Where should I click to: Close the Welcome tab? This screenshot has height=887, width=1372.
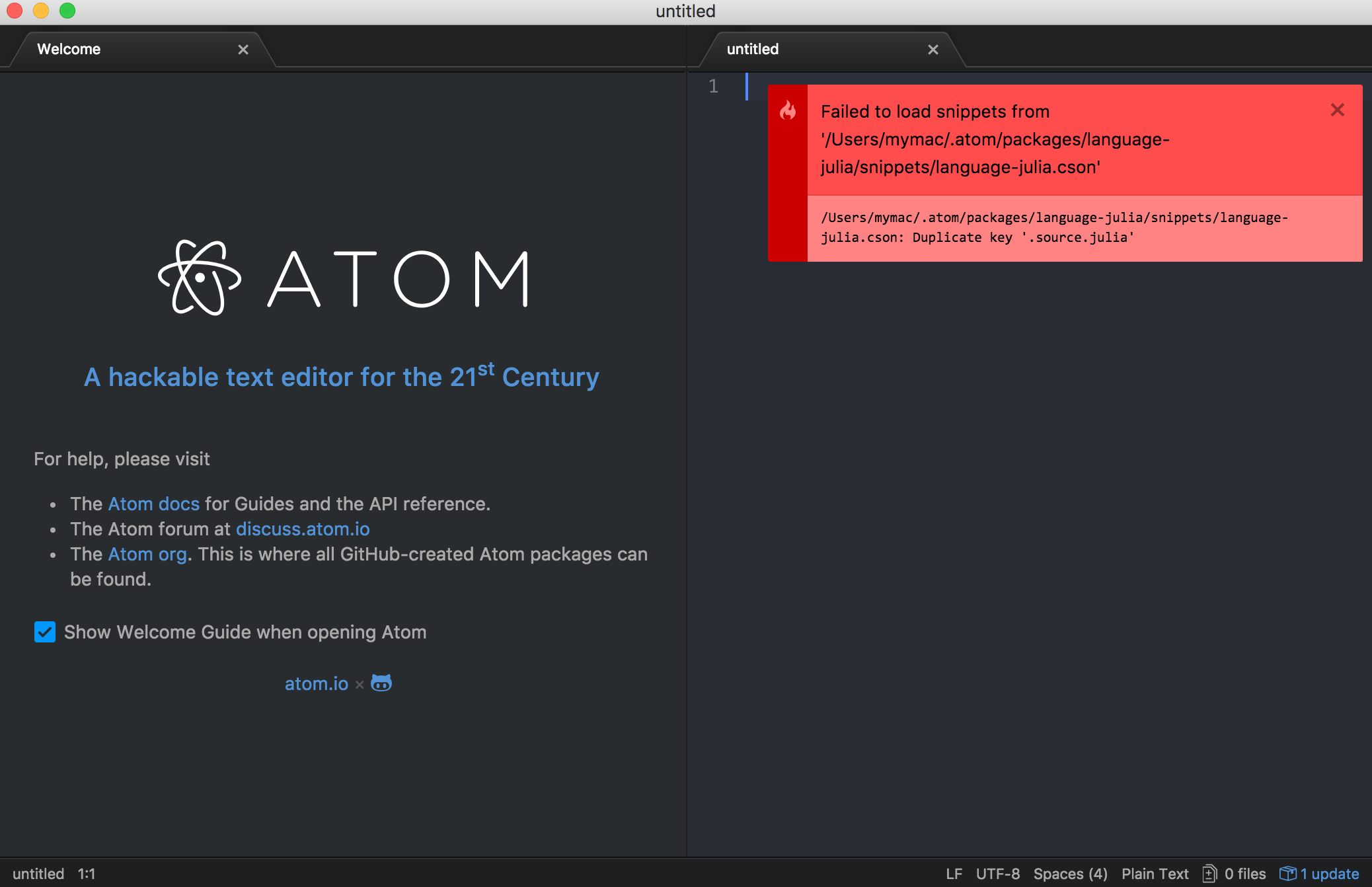[x=243, y=49]
